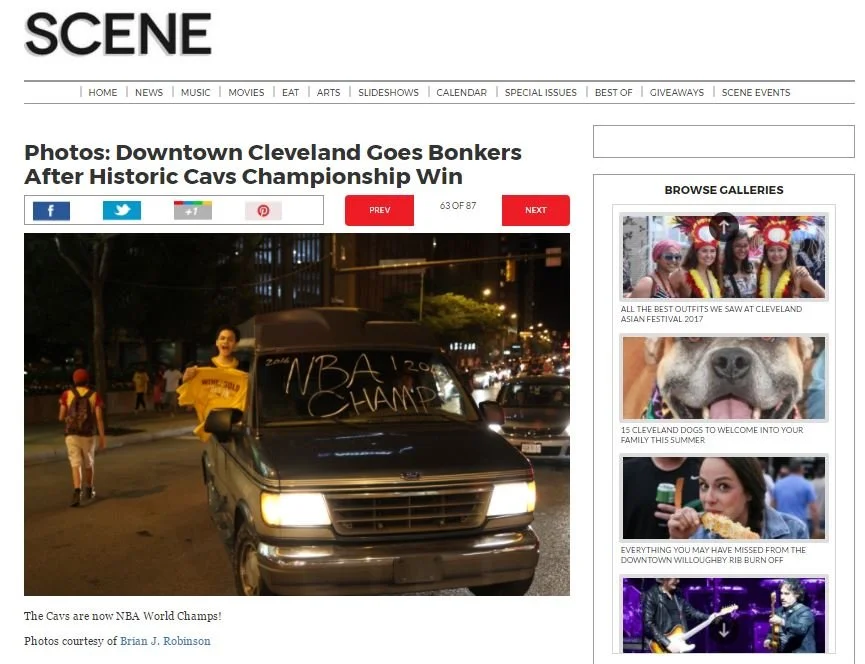This screenshot has height=664, width=865.
Task: Open Cleveland Asian Festival 2017 gallery thumbnail
Action: point(724,256)
